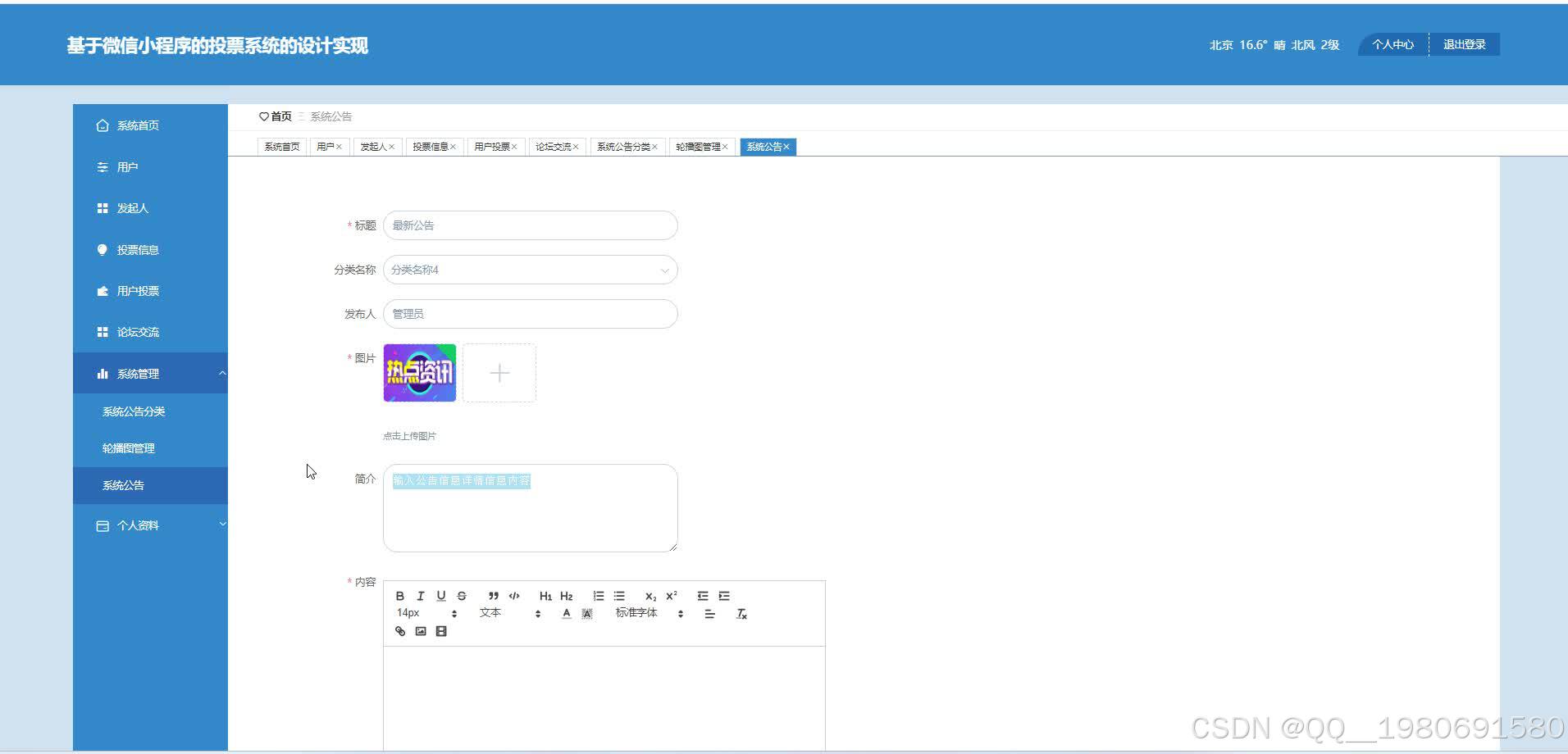Open the 标准字体 font family dropdown
Viewport: 1568px width, 754px height.
[650, 613]
